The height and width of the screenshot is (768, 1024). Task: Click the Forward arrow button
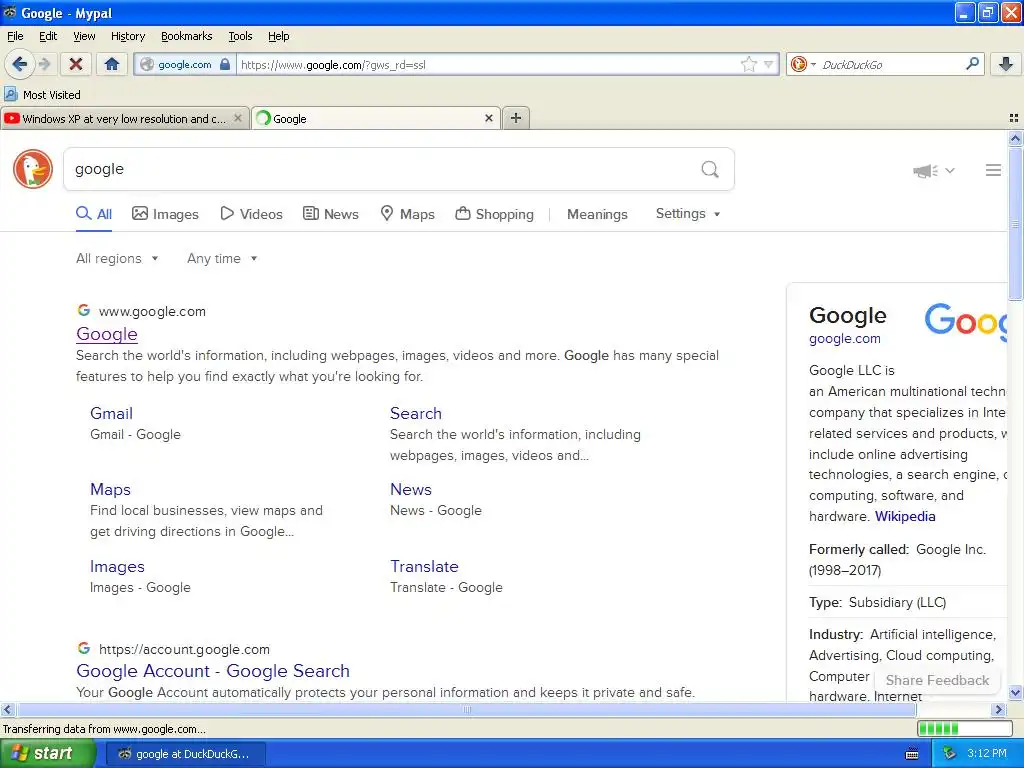click(44, 64)
